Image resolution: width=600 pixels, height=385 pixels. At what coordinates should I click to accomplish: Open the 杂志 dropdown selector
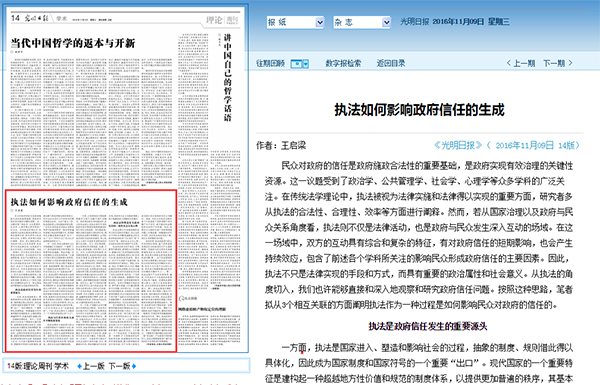pos(362,22)
